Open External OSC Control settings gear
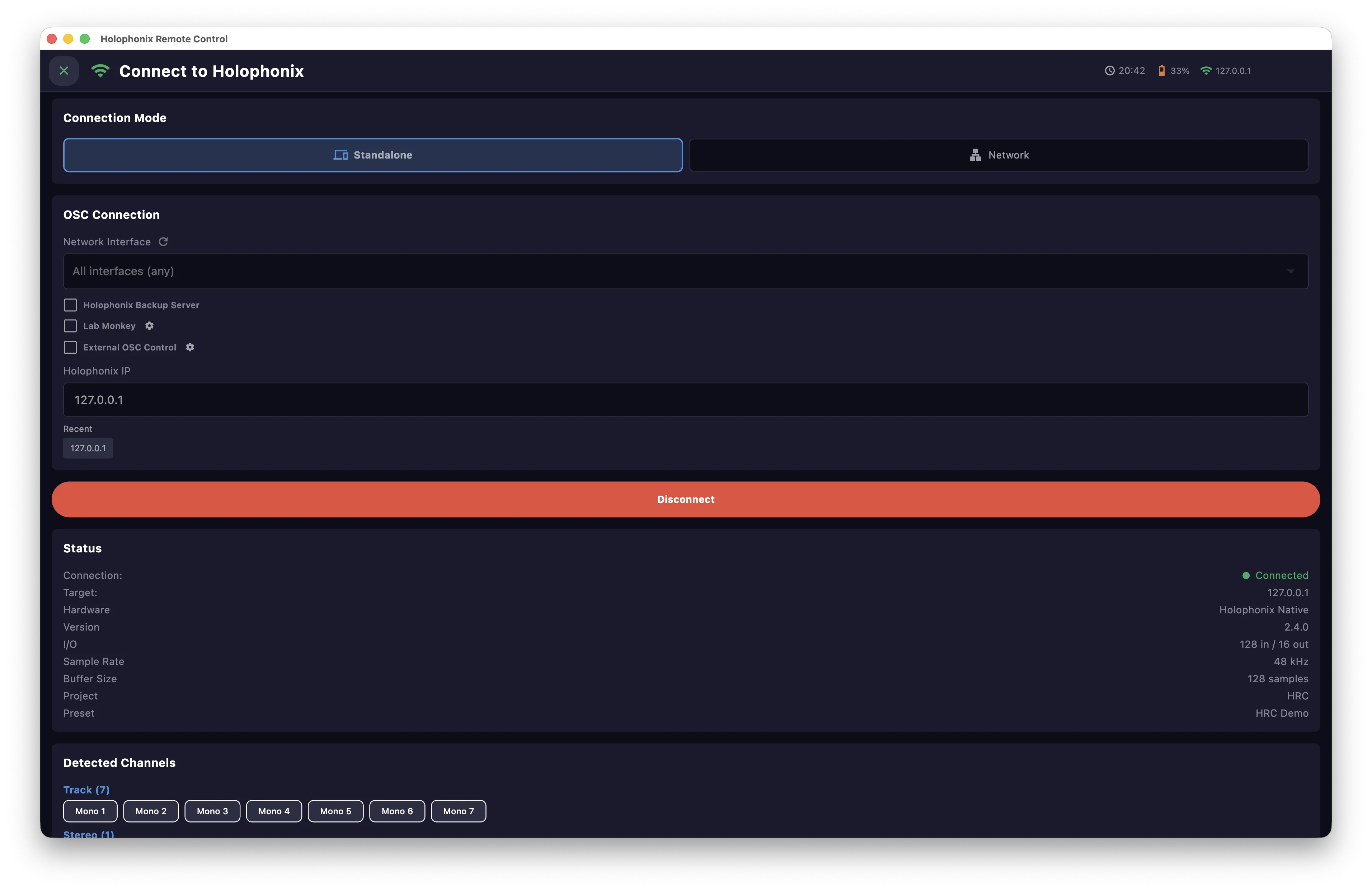1372x891 pixels. pos(190,347)
